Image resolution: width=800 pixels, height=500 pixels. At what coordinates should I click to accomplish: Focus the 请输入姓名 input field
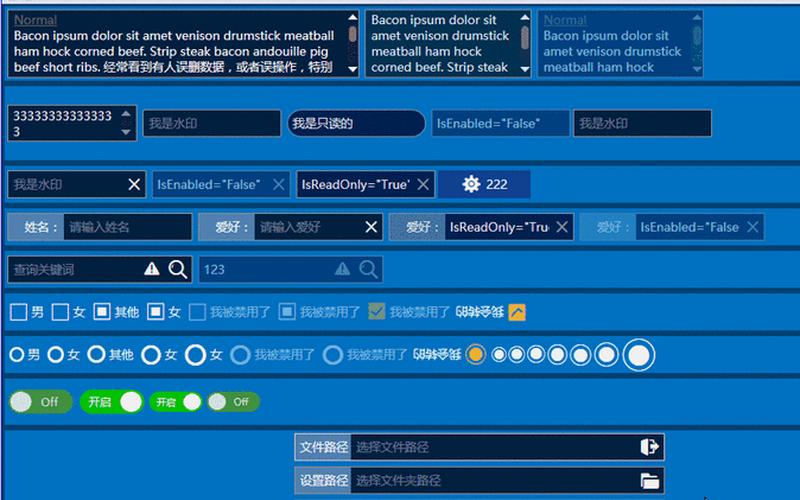coord(128,227)
